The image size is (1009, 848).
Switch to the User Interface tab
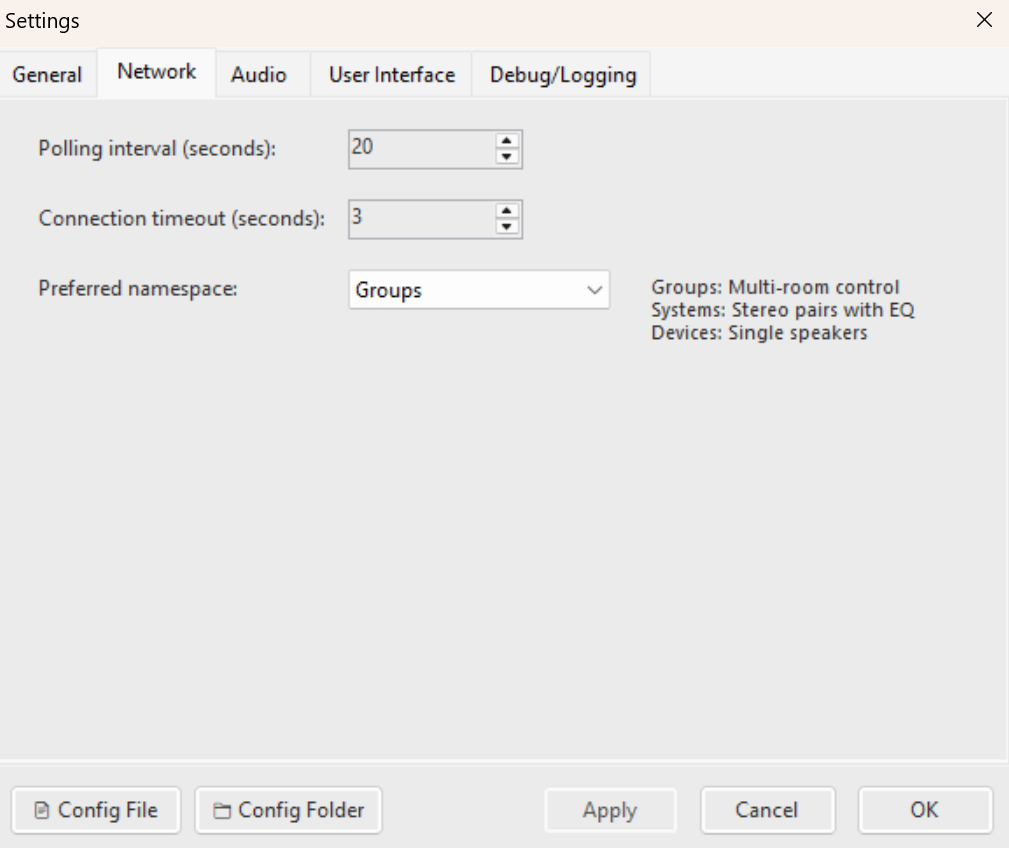tap(390, 74)
